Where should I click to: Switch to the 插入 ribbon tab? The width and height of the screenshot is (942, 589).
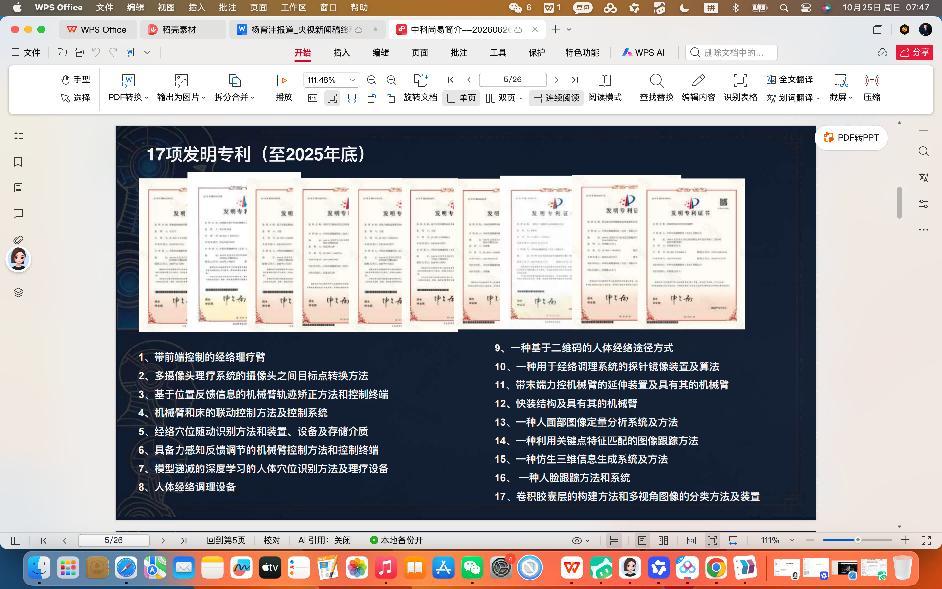coord(341,53)
